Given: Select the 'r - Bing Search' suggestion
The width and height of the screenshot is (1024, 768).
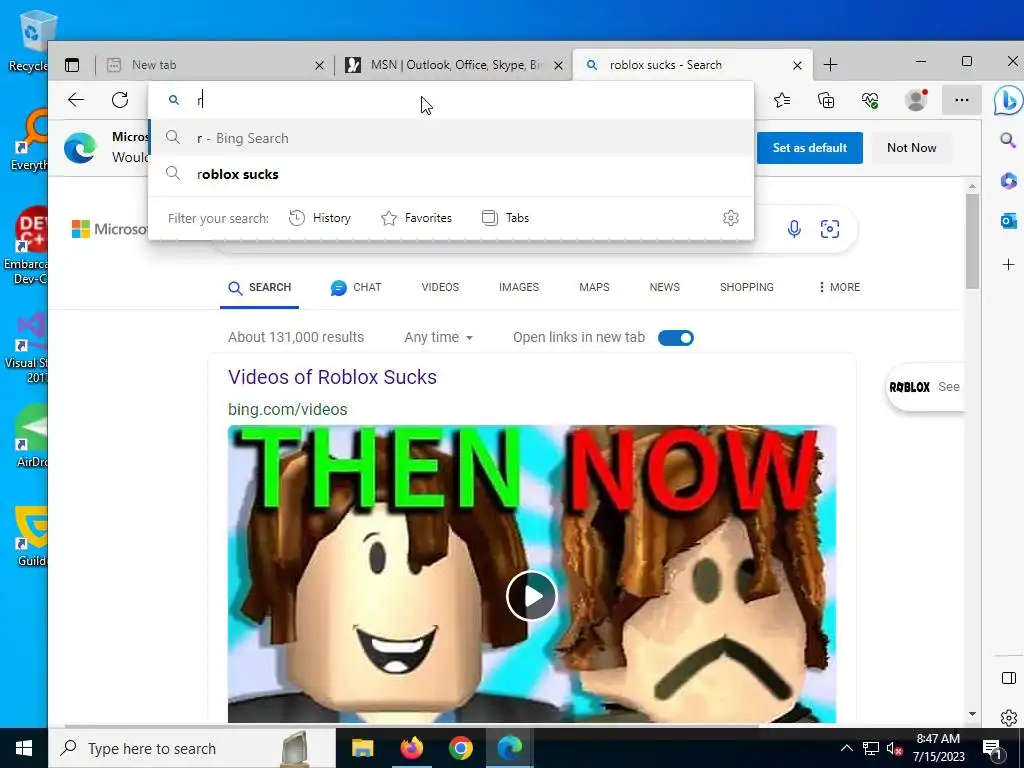Looking at the screenshot, I should [451, 138].
